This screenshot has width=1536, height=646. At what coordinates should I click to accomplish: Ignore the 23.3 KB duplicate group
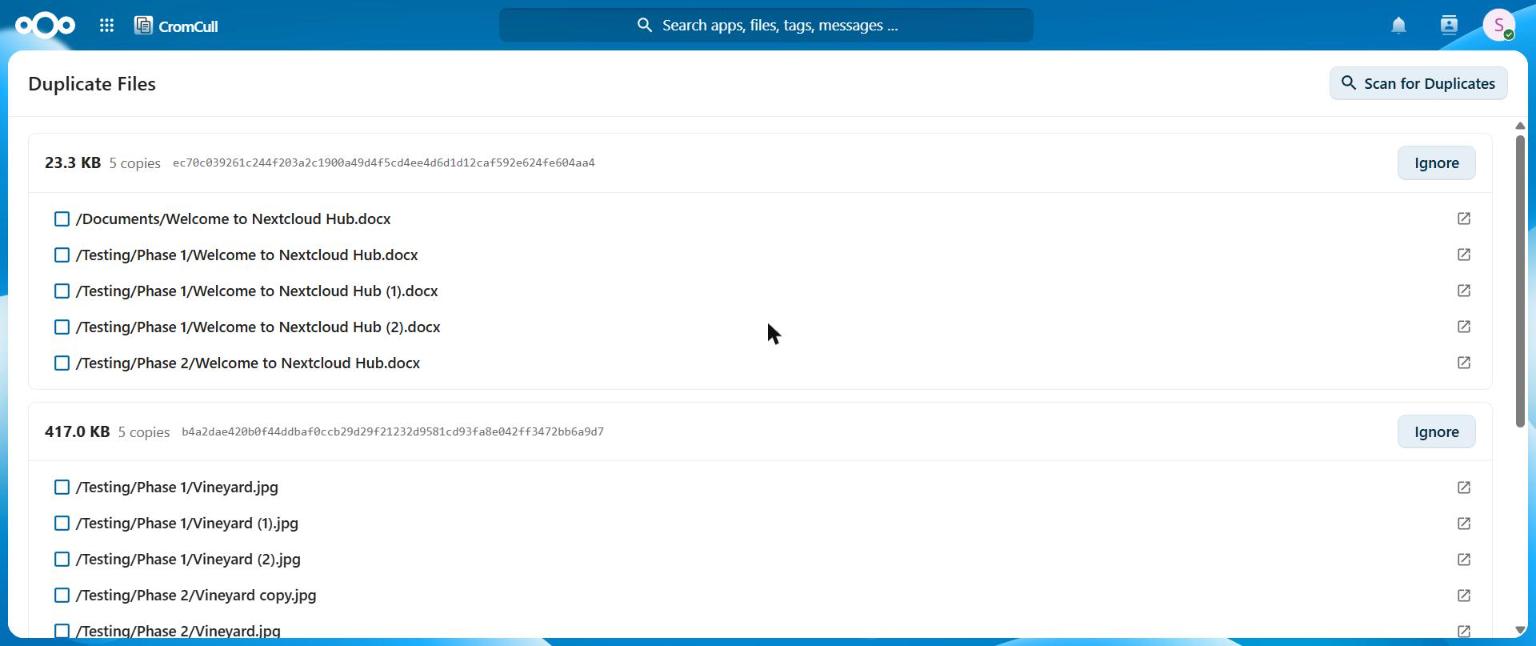point(1436,163)
